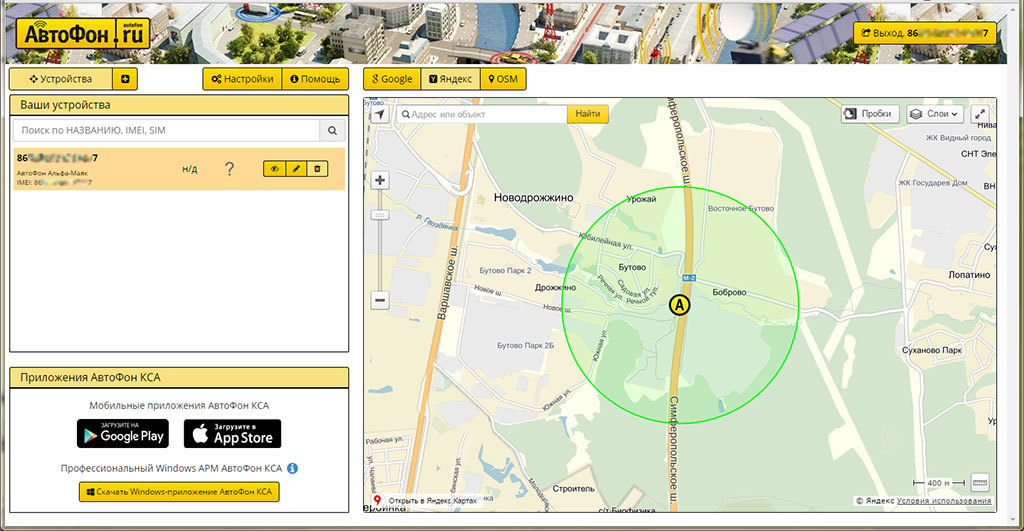This screenshot has height=531, width=1024.
Task: Click the device status question mark
Action: [x=229, y=169]
